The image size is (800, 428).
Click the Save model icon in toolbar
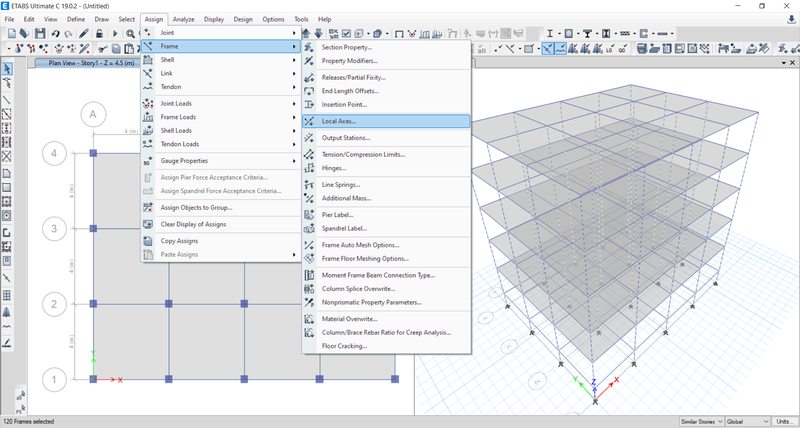pos(39,33)
